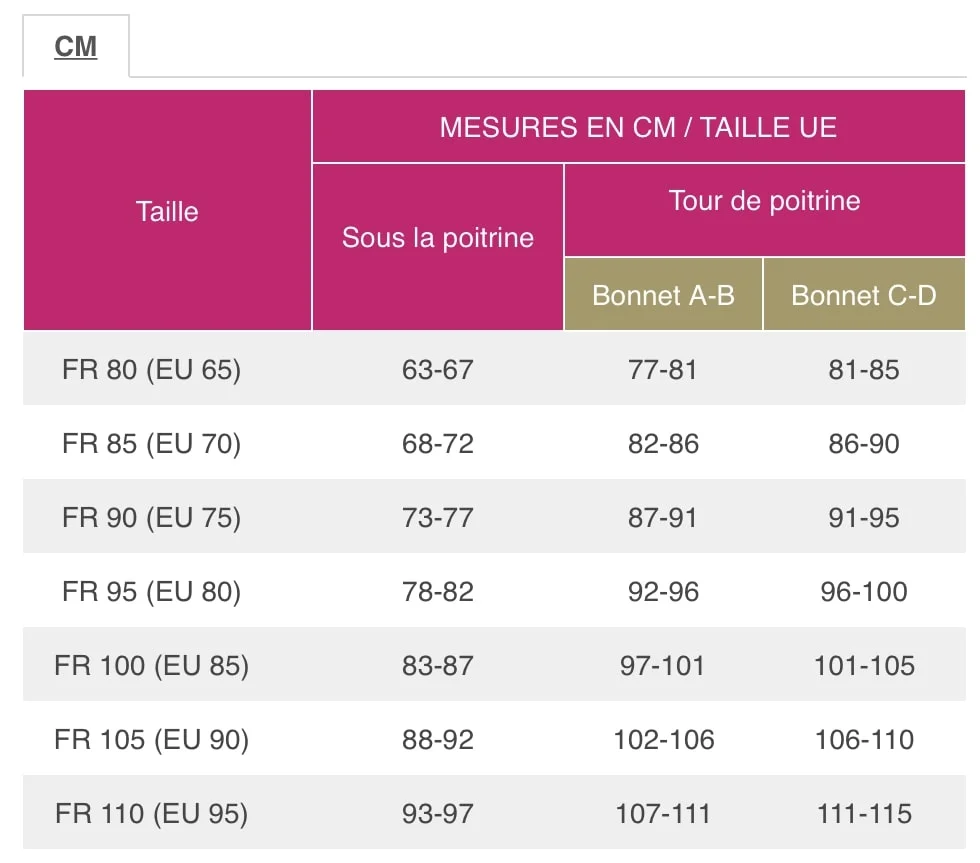
Task: Click the Bonnet A-B header cell
Action: click(x=663, y=295)
